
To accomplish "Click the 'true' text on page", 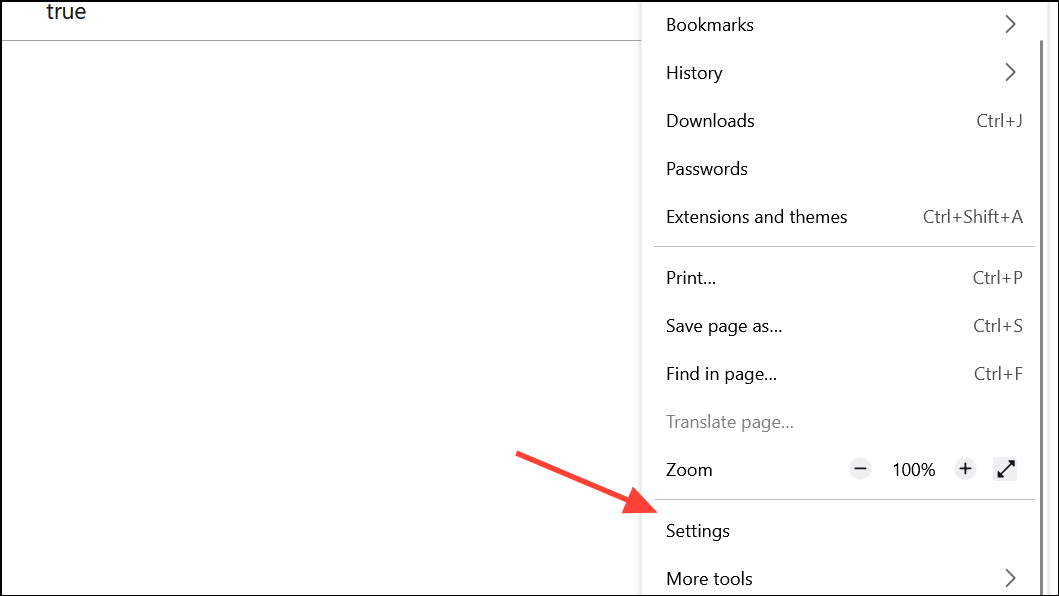I will pos(66,13).
